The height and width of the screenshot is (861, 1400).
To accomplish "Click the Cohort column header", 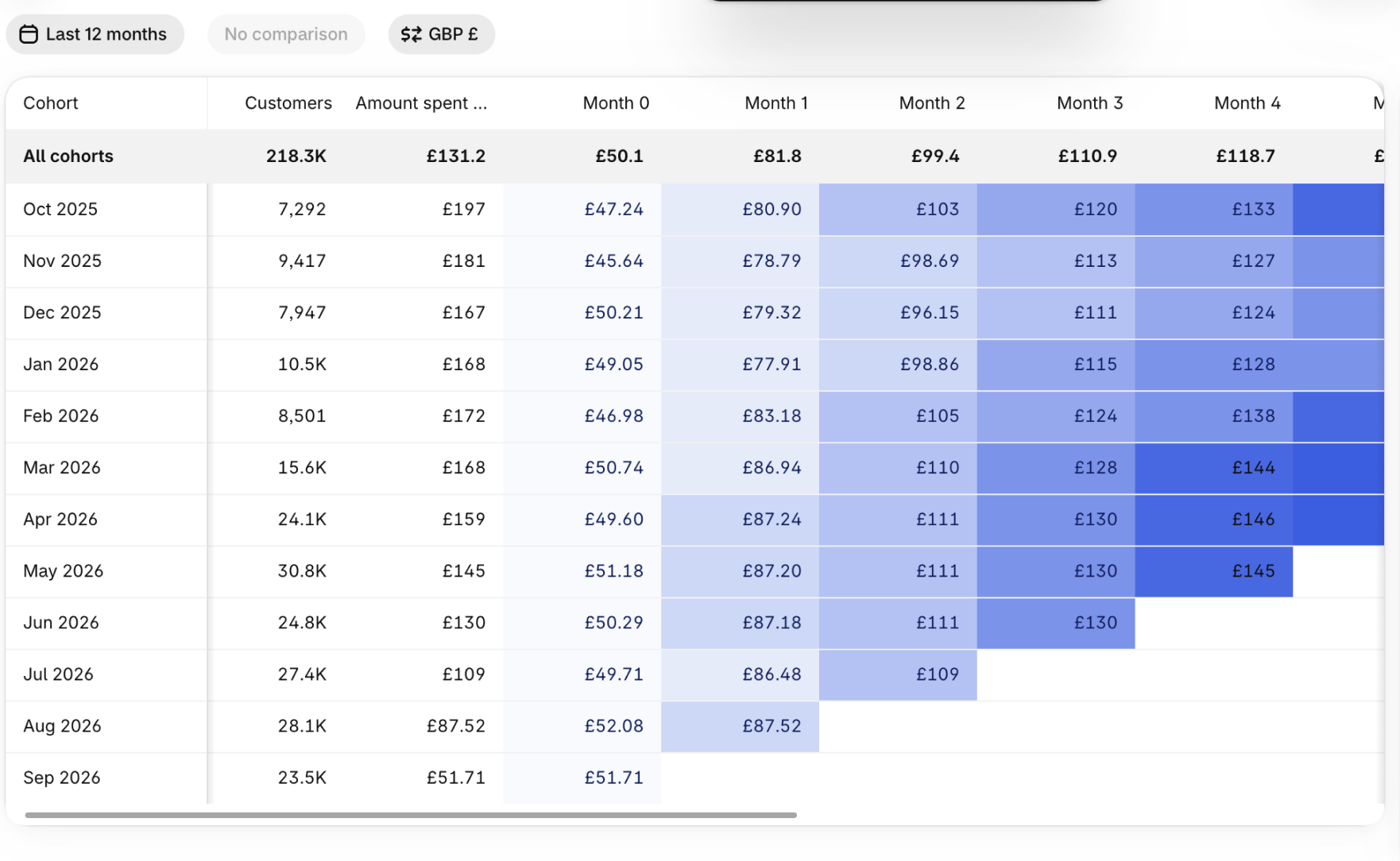I will tap(51, 103).
